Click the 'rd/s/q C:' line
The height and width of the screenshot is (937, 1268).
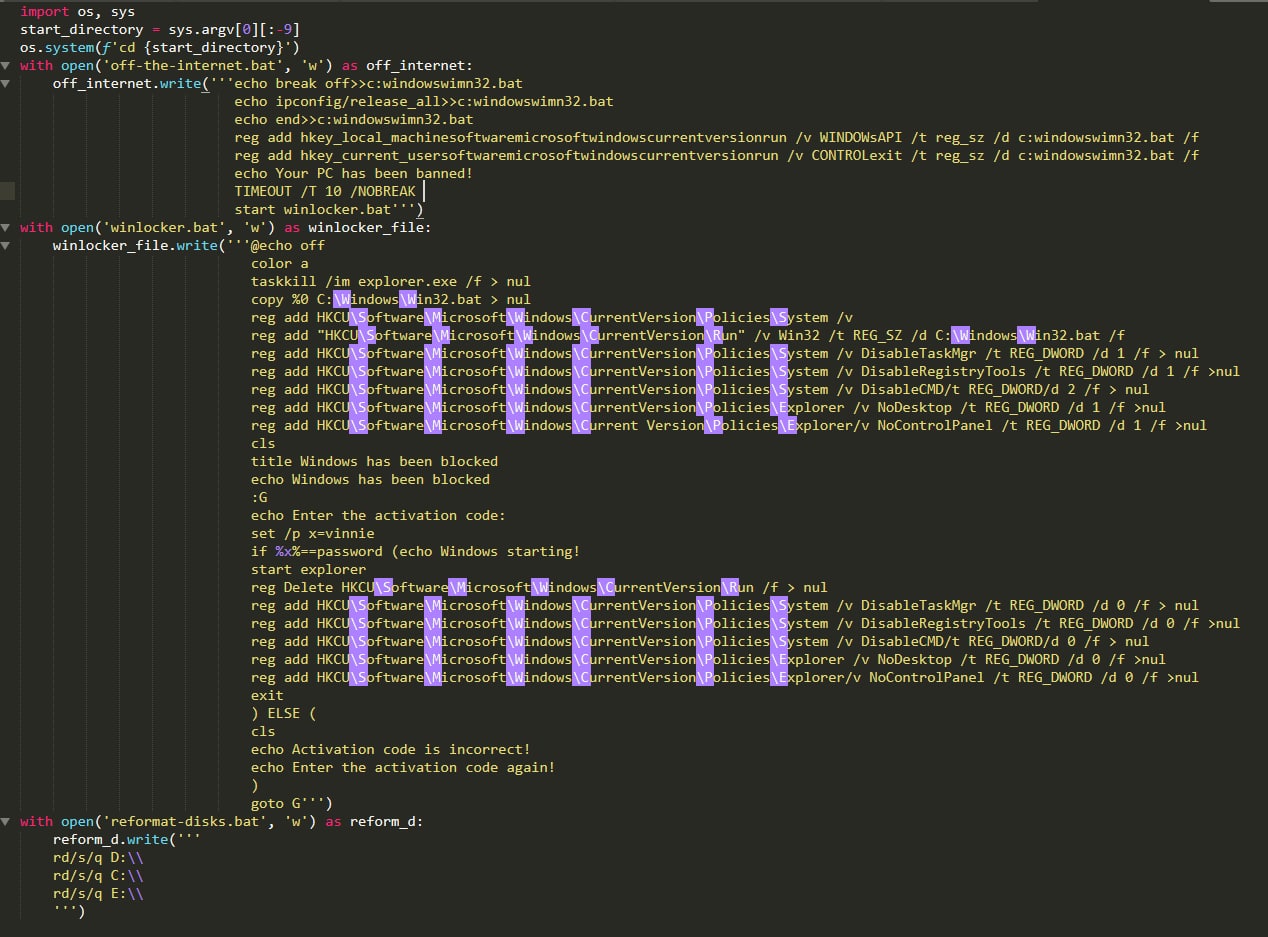point(98,875)
